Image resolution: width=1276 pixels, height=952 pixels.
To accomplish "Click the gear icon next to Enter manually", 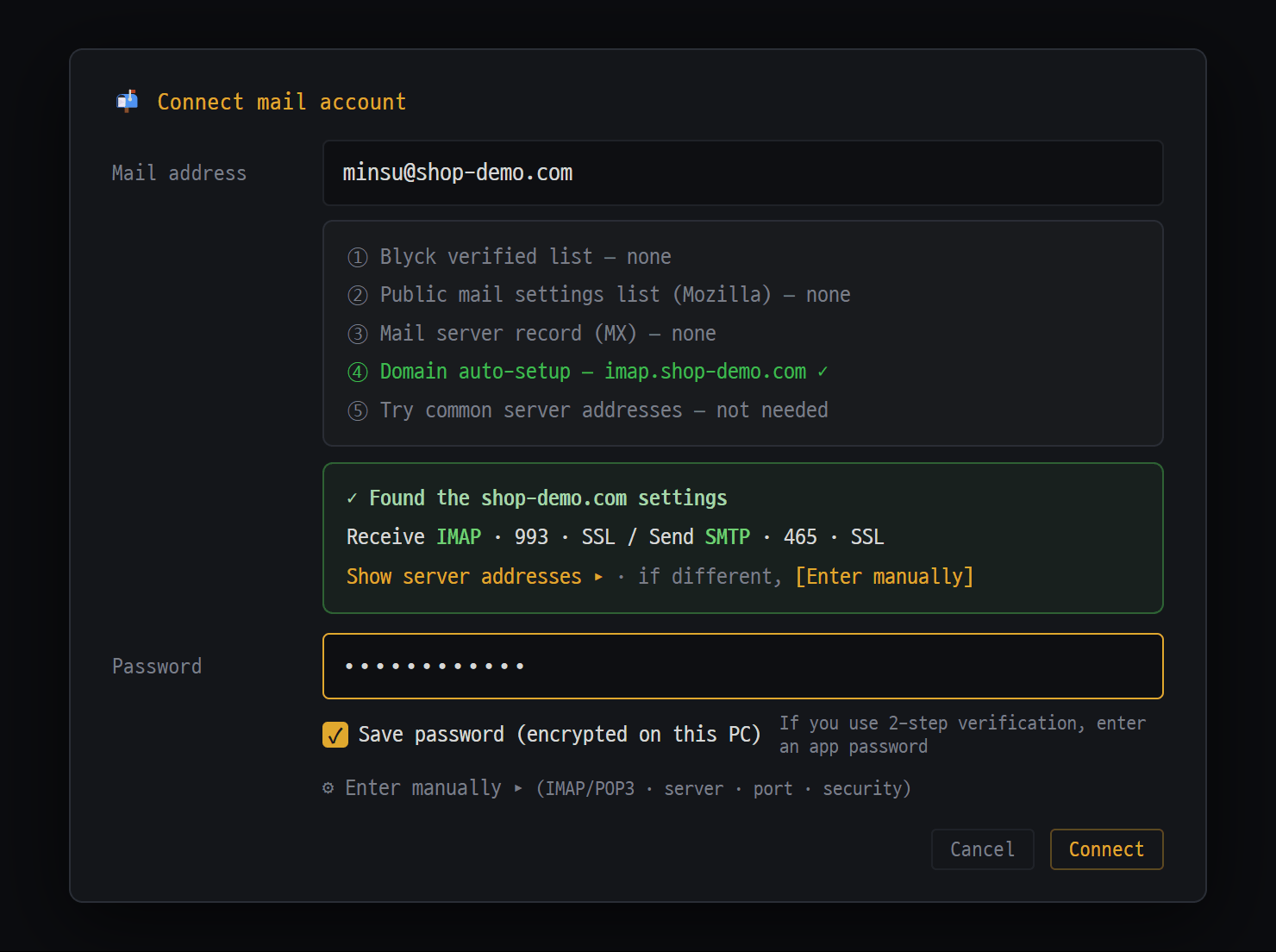I will (328, 788).
